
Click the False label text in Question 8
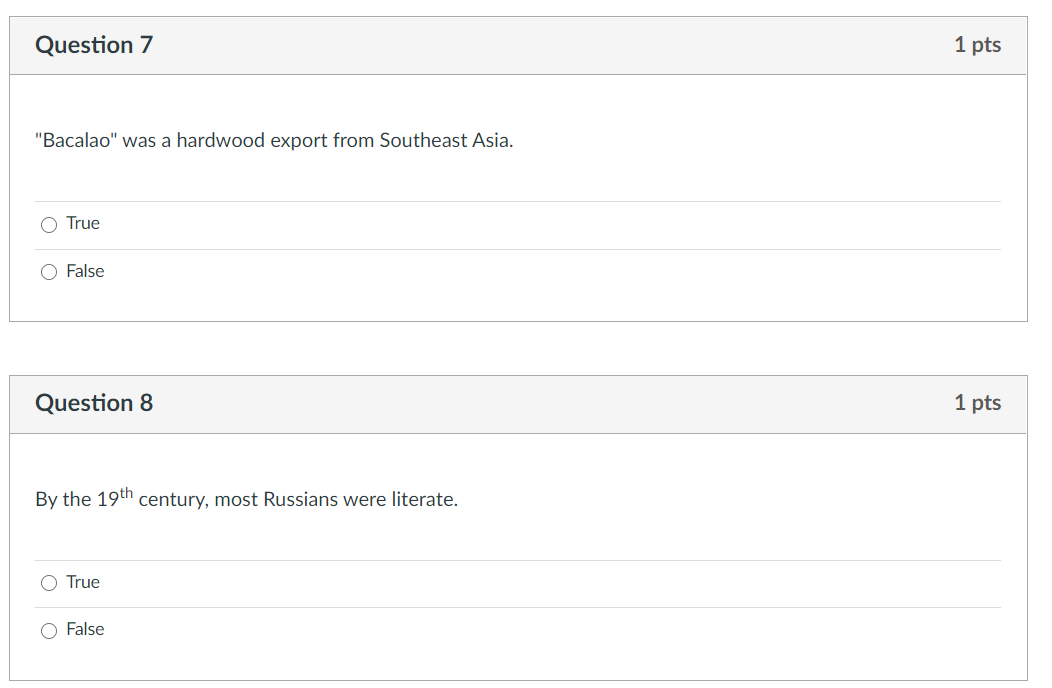pyautogui.click(x=86, y=629)
